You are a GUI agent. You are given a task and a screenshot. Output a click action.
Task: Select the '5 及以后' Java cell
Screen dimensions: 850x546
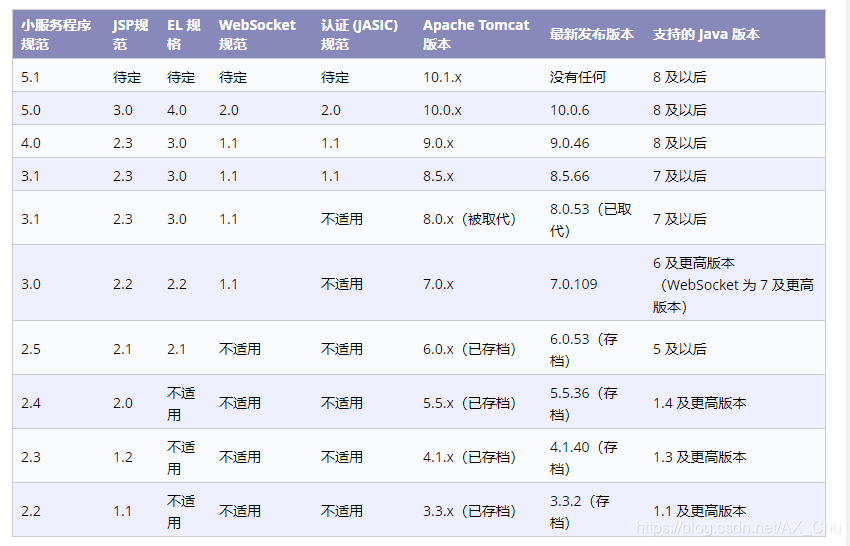point(679,349)
